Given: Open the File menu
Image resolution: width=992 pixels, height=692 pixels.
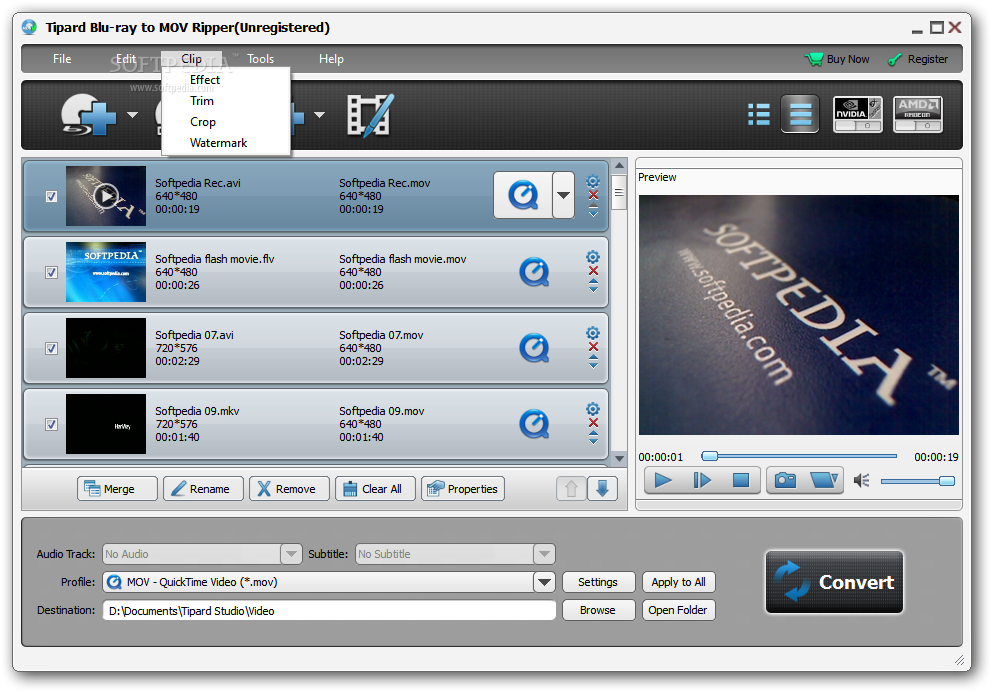Looking at the screenshot, I should point(62,59).
